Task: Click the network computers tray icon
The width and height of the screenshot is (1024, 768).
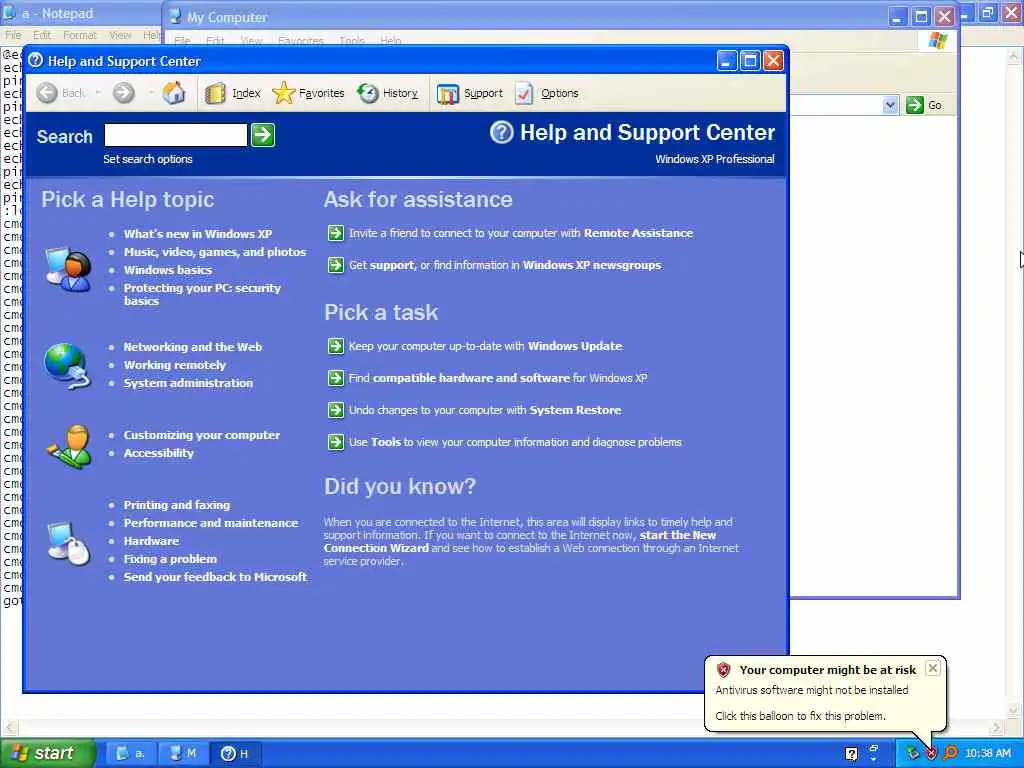Action: point(912,754)
